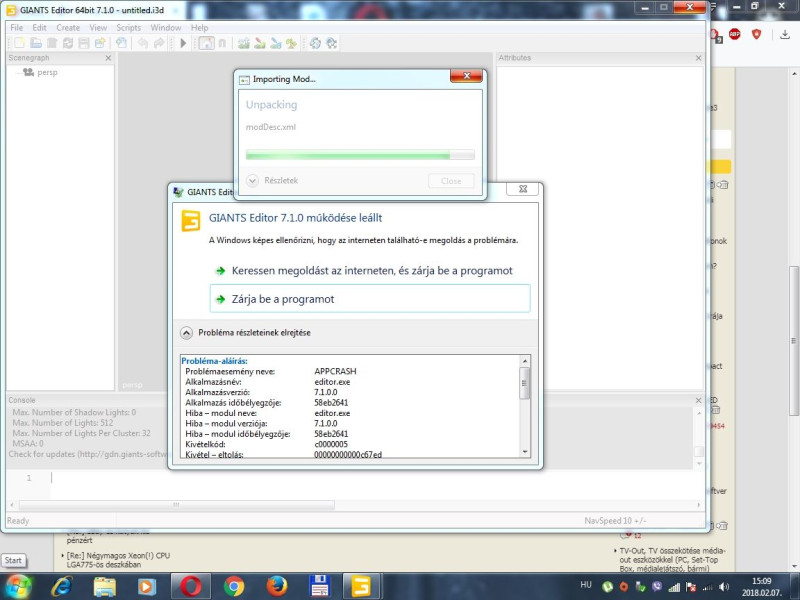Screen dimensions: 800x600
Task: Click the Probléma-aláírás heading
Action: tap(214, 361)
